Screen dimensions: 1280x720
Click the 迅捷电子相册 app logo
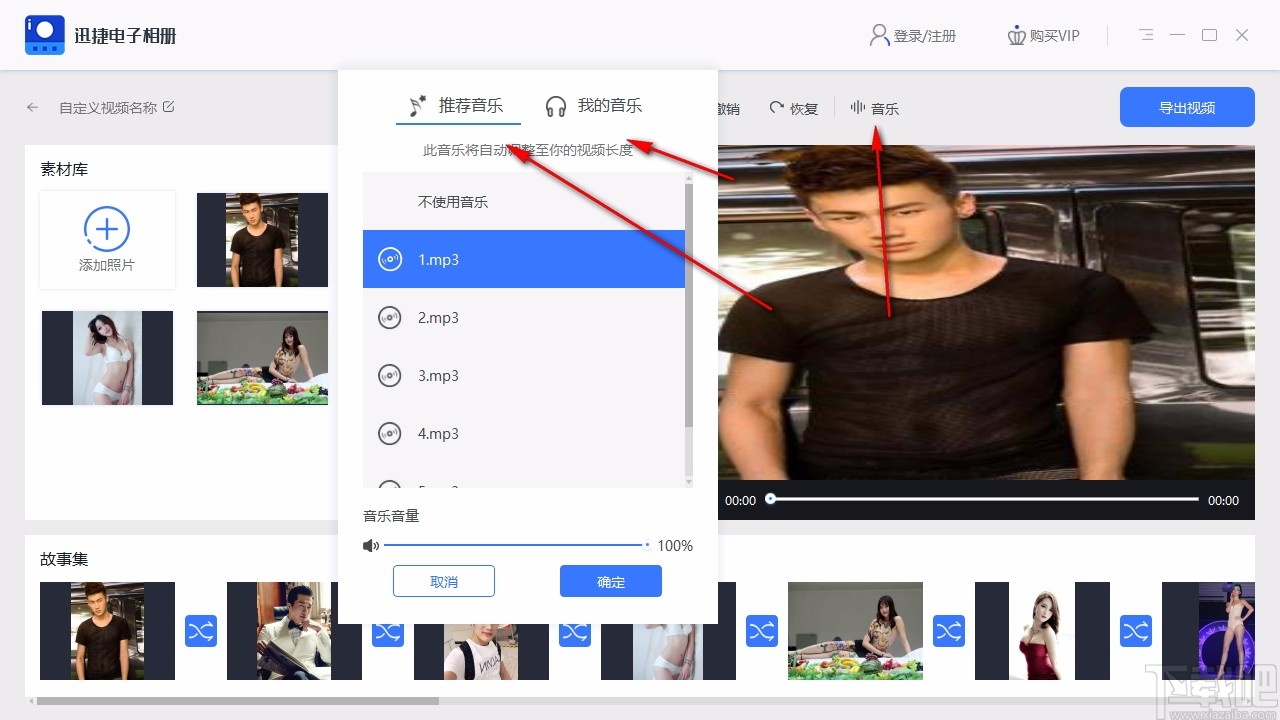45,35
